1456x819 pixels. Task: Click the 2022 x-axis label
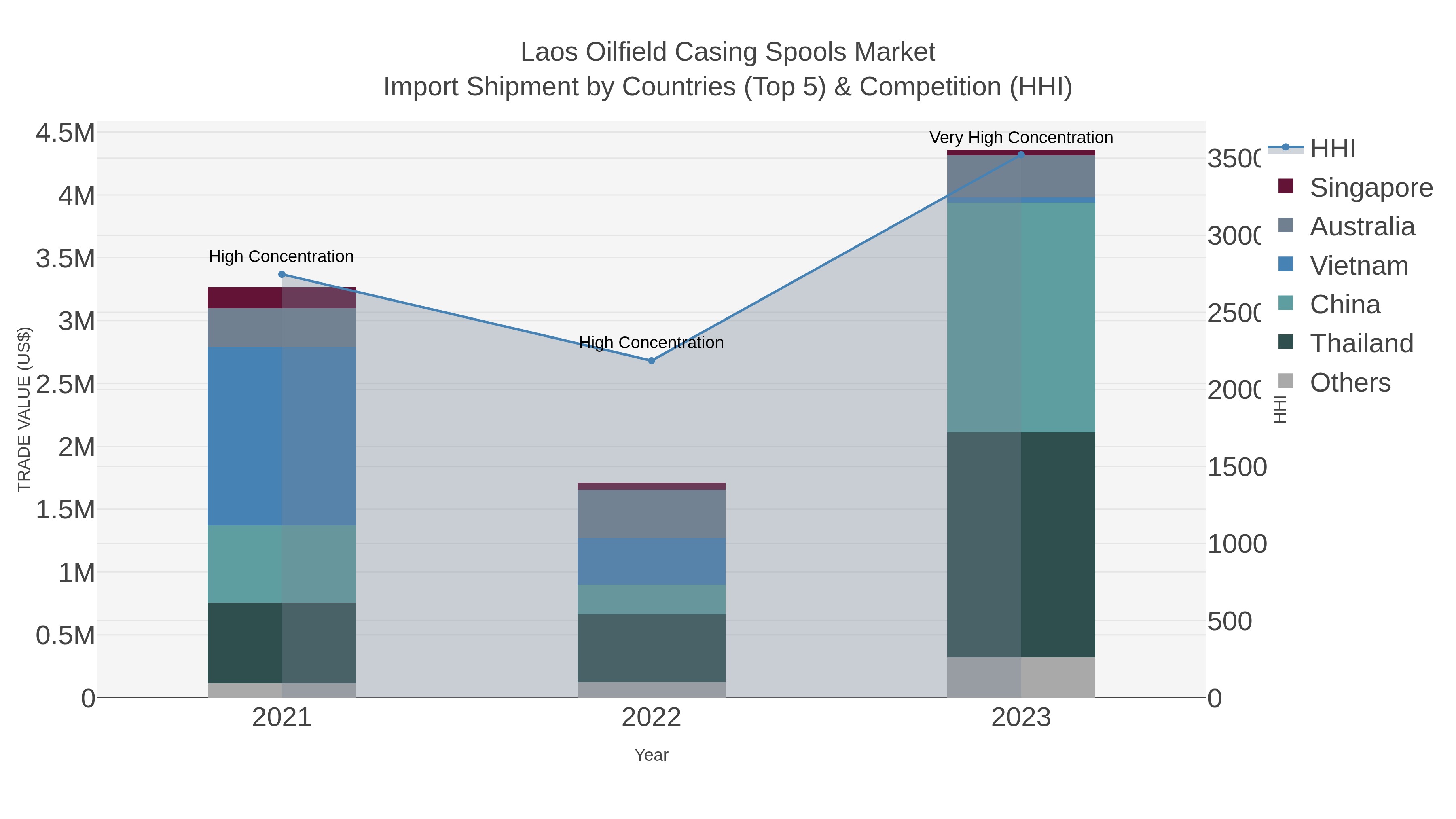pos(651,718)
